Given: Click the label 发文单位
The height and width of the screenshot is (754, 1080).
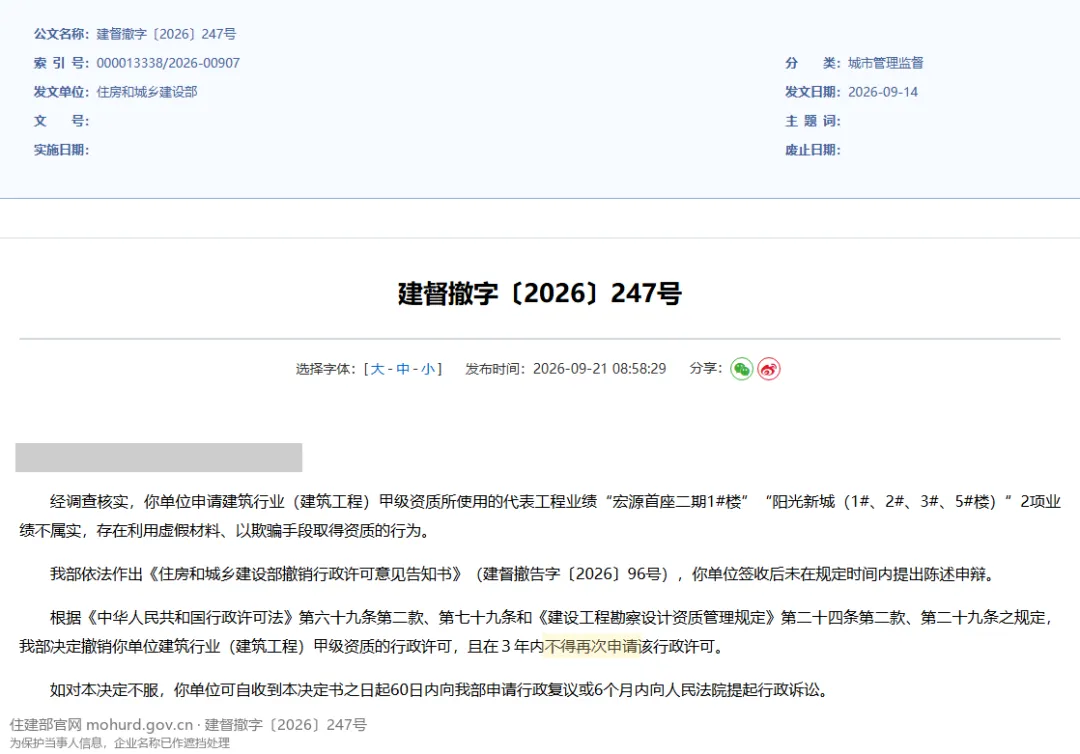Looking at the screenshot, I should (x=61, y=92).
